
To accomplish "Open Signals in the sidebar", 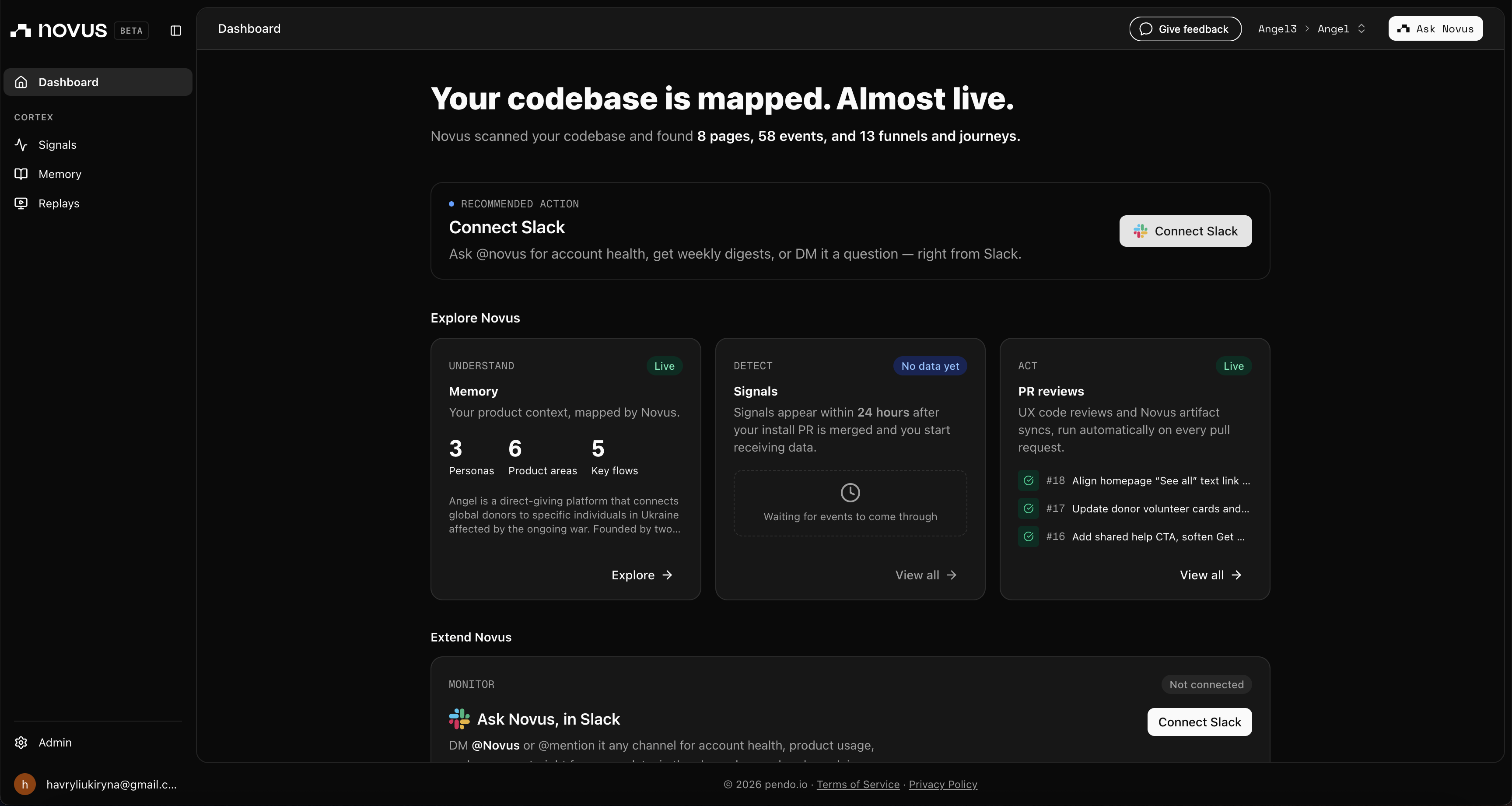I will point(98,145).
